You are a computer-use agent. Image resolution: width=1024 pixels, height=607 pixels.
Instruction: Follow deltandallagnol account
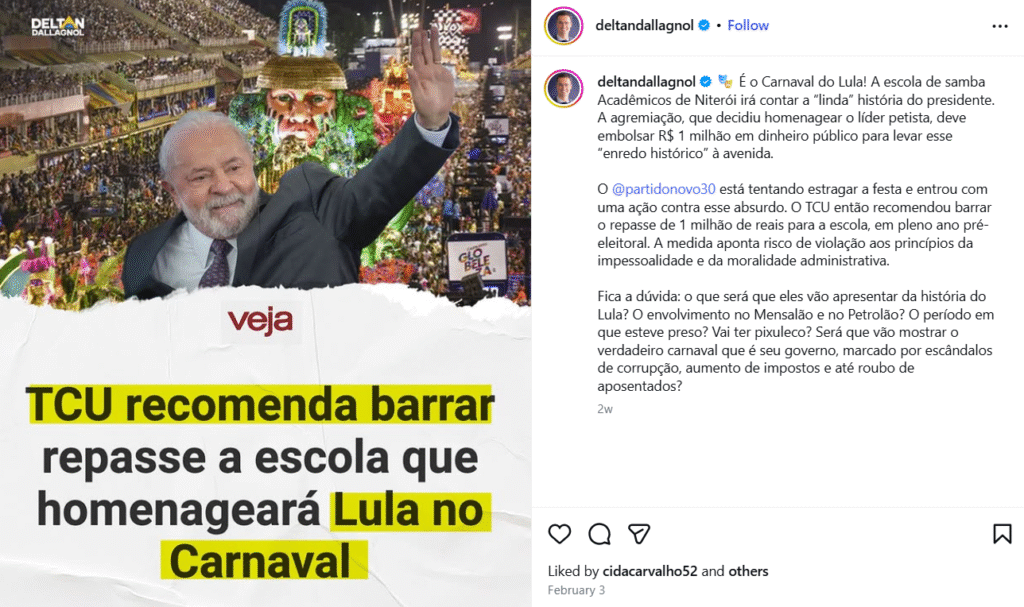pyautogui.click(x=748, y=25)
